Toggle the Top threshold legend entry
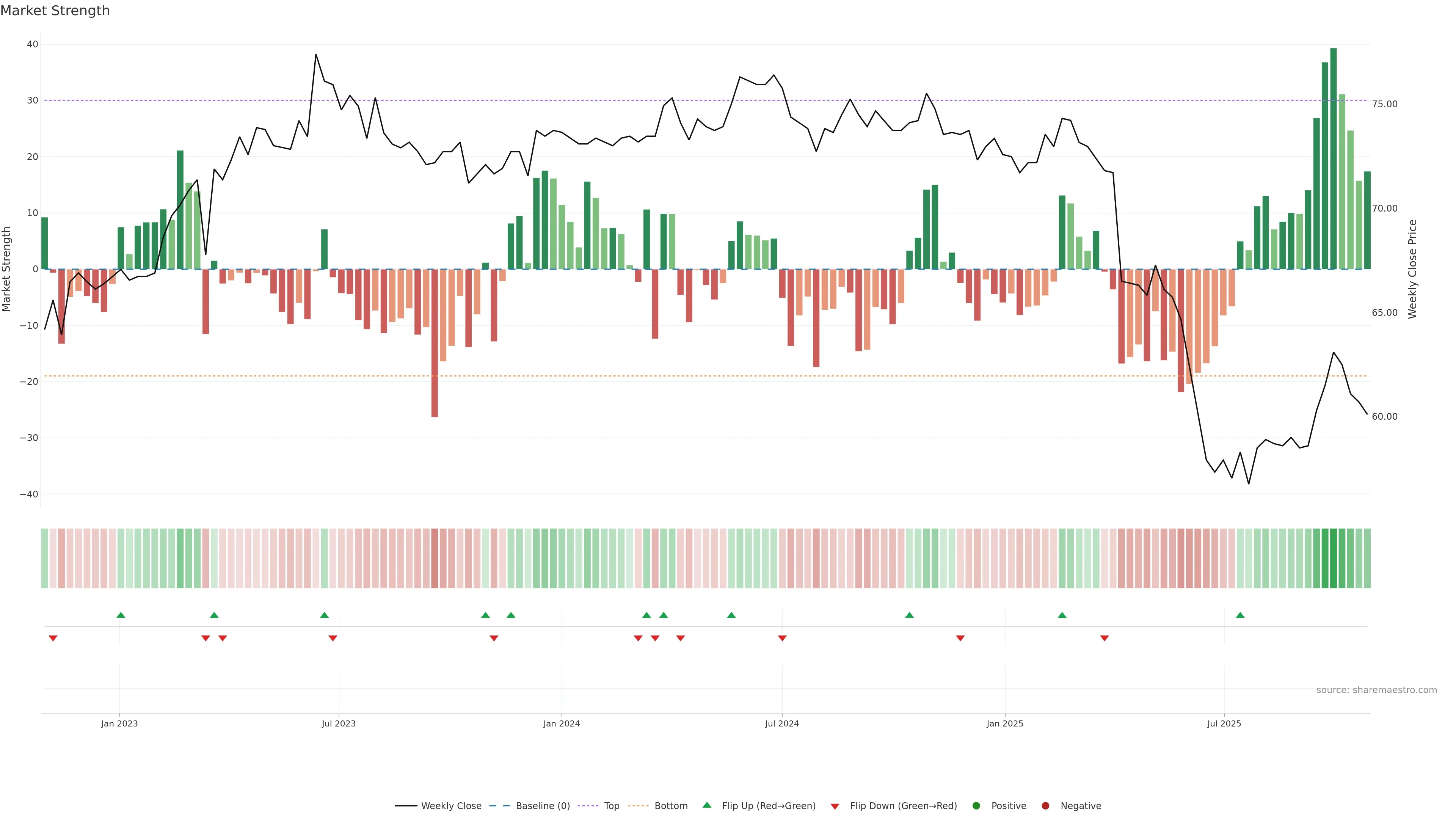Screen dimensions: 1456x819 click(611, 805)
